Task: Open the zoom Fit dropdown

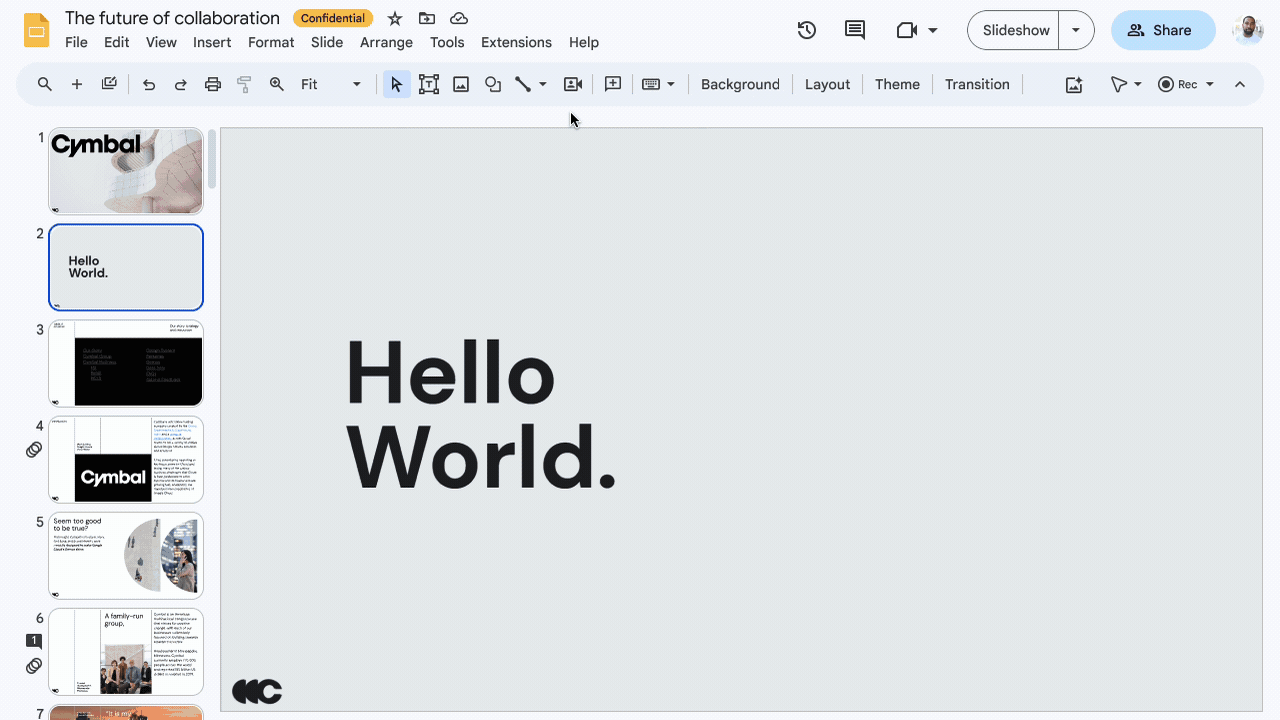Action: [x=330, y=84]
